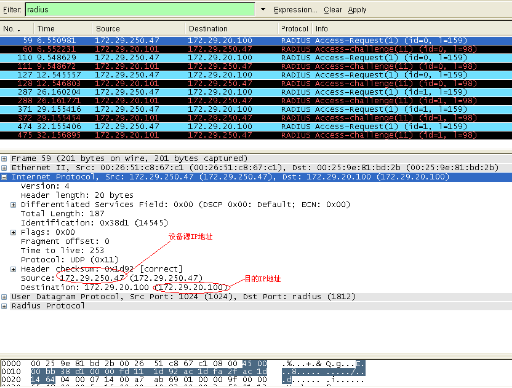Click hex dump row at offset 0010
The height and width of the screenshot is (388, 512).
pyautogui.click(x=183, y=371)
